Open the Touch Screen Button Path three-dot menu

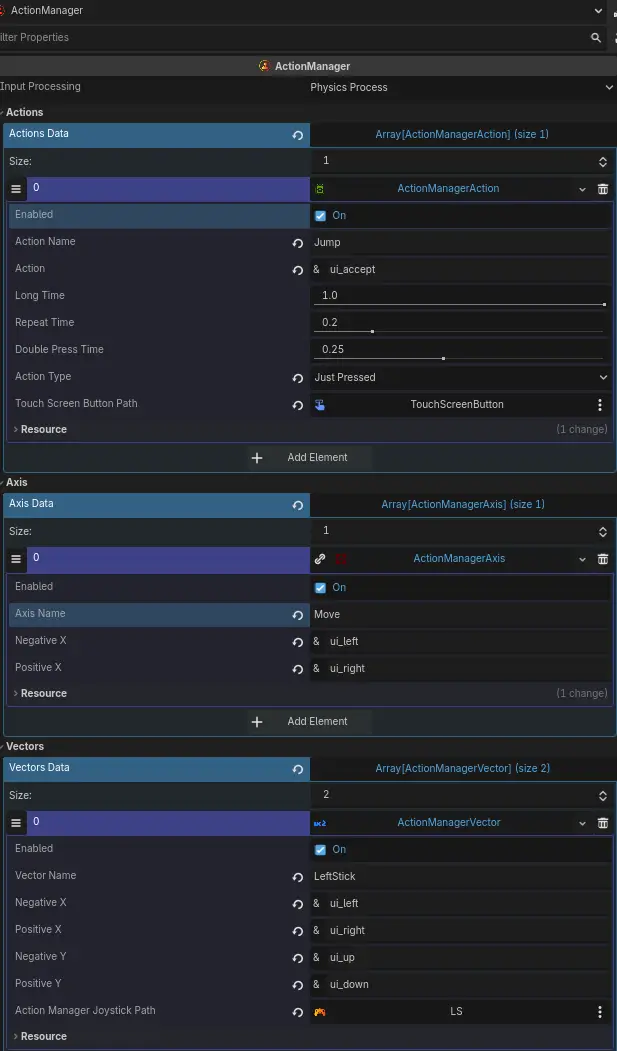(x=599, y=405)
